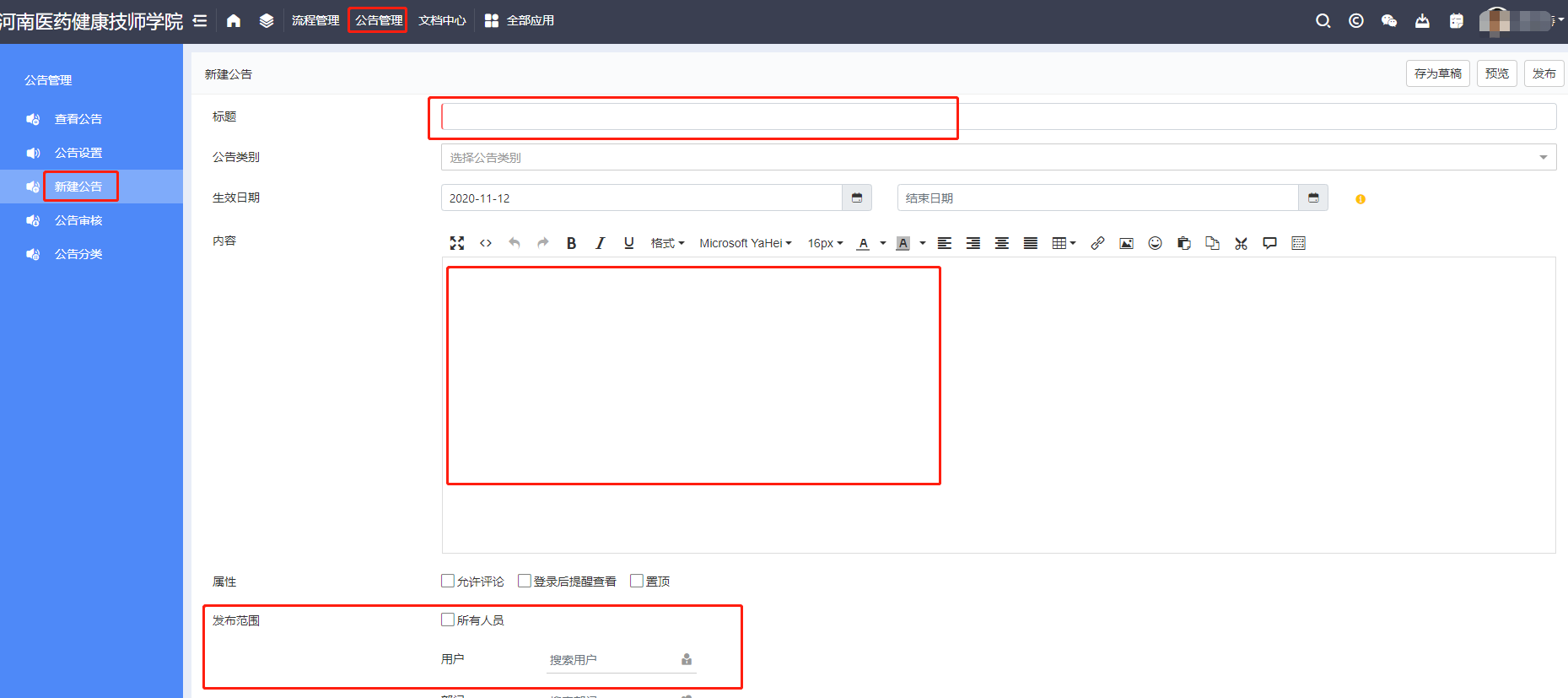Toggle underline formatting
1568x698 pixels.
click(628, 243)
